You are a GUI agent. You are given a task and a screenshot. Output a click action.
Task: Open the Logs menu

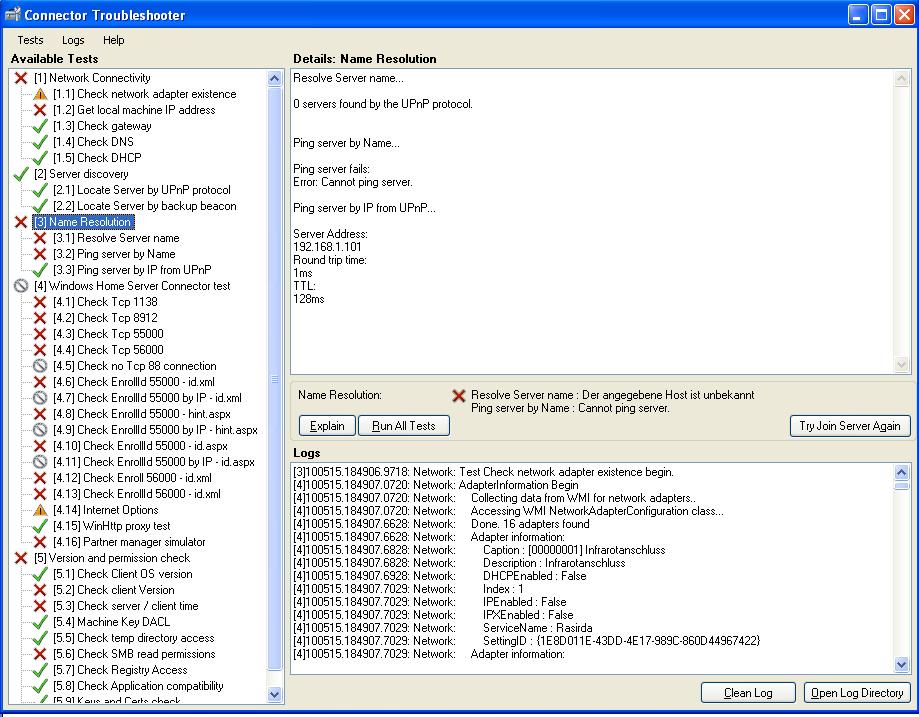coord(73,40)
